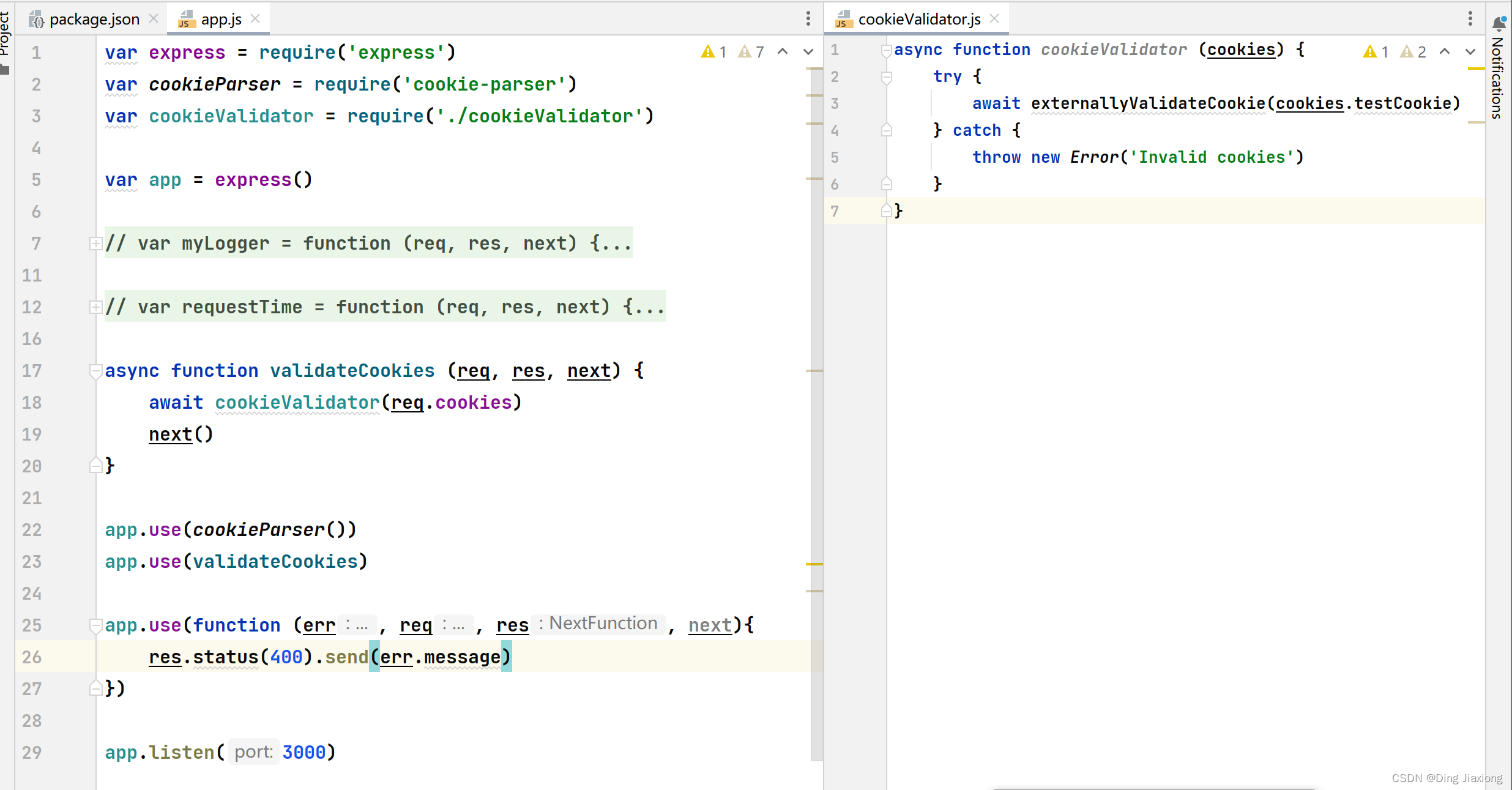The image size is (1512, 790).
Task: Collapse the catch block fold marker
Action: pyautogui.click(x=886, y=130)
